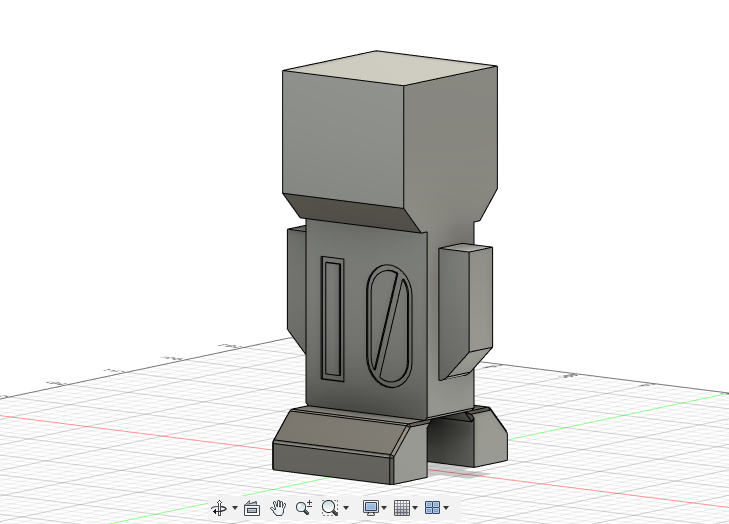The width and height of the screenshot is (729, 524).
Task: Select the Orbit tool
Action: click(x=219, y=508)
